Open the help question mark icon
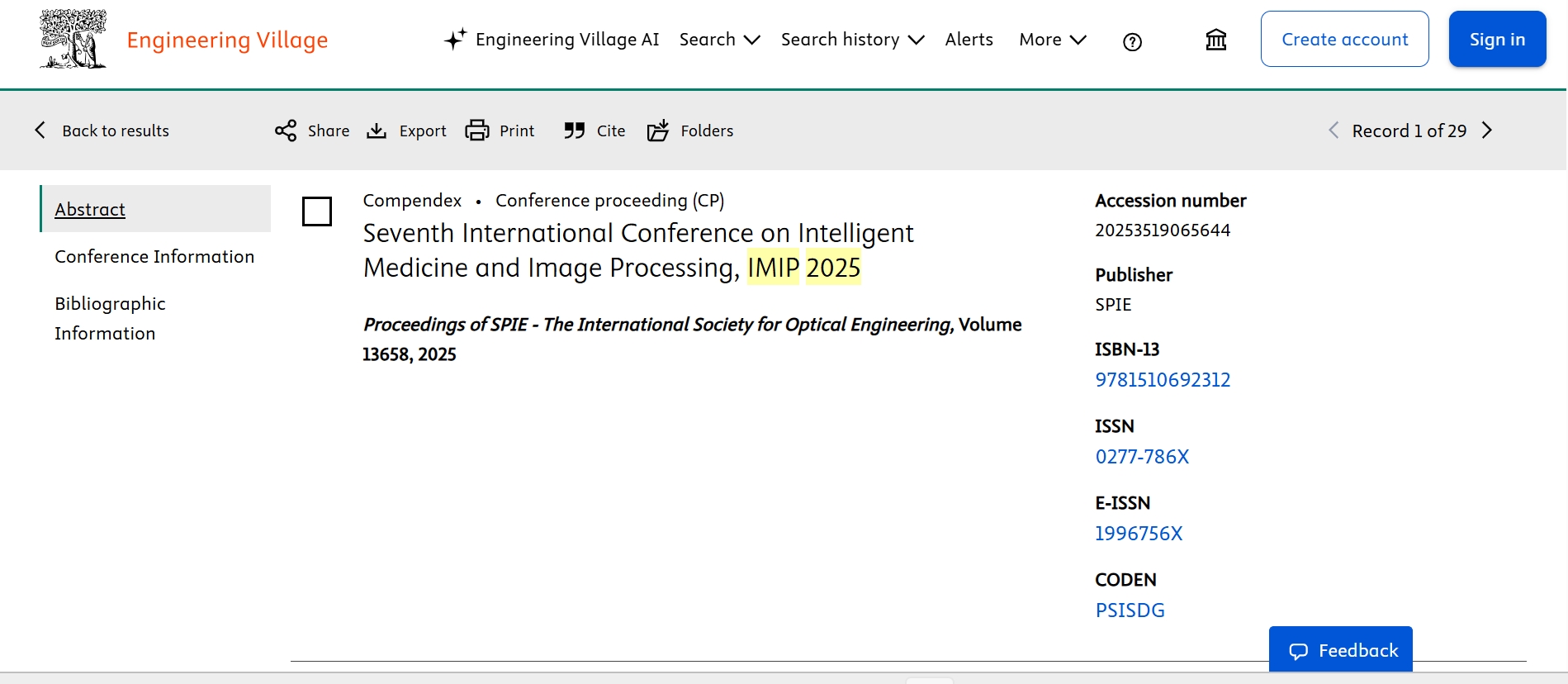 pyautogui.click(x=1132, y=41)
